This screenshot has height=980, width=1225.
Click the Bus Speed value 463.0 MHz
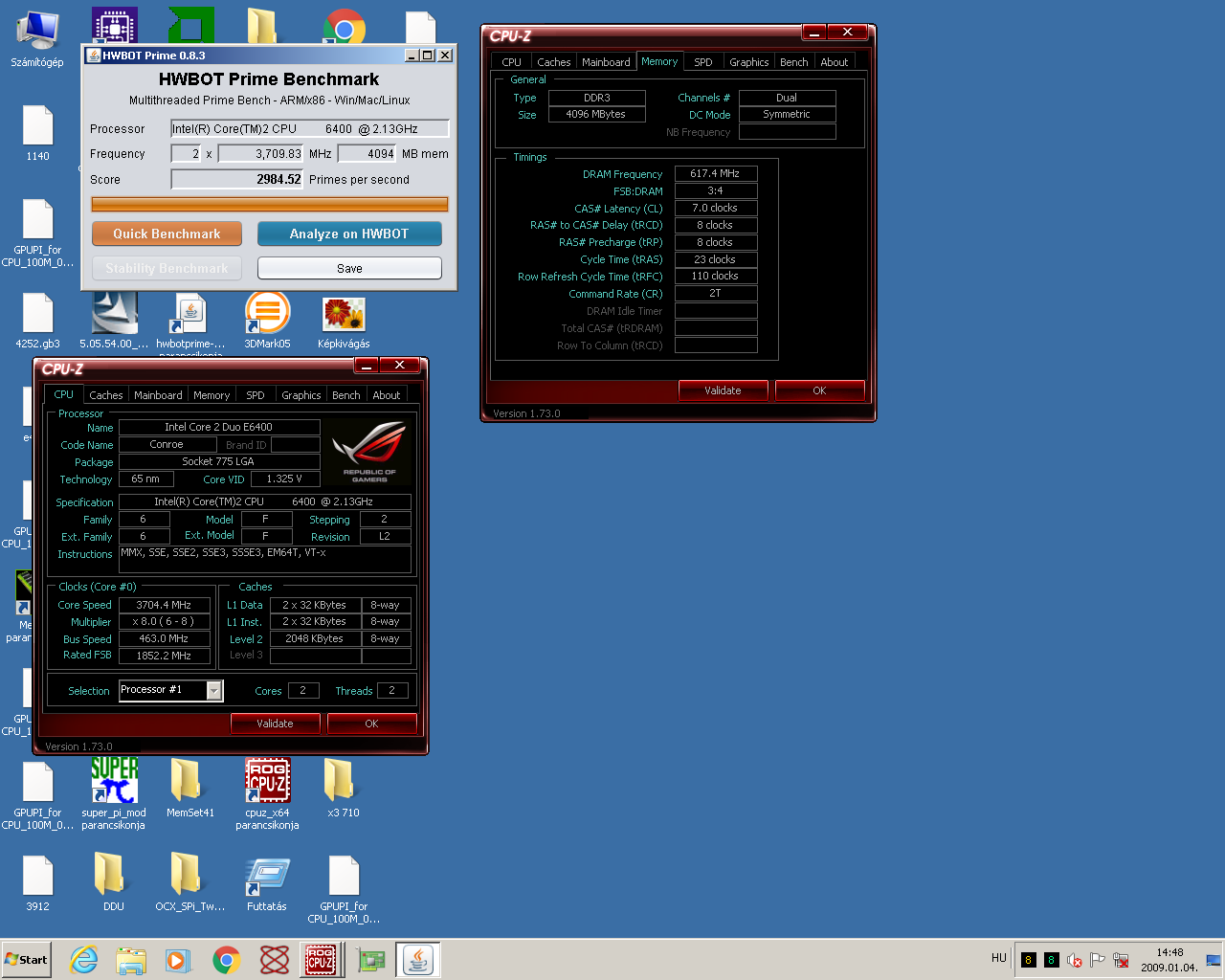[x=165, y=638]
